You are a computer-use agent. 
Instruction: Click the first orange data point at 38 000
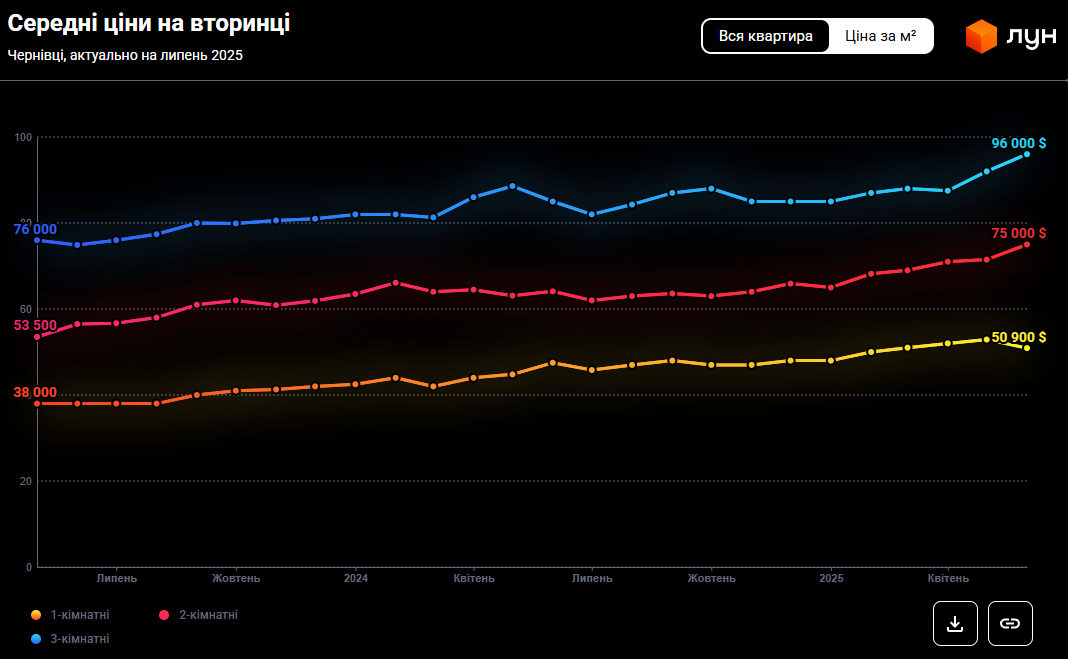[x=37, y=403]
